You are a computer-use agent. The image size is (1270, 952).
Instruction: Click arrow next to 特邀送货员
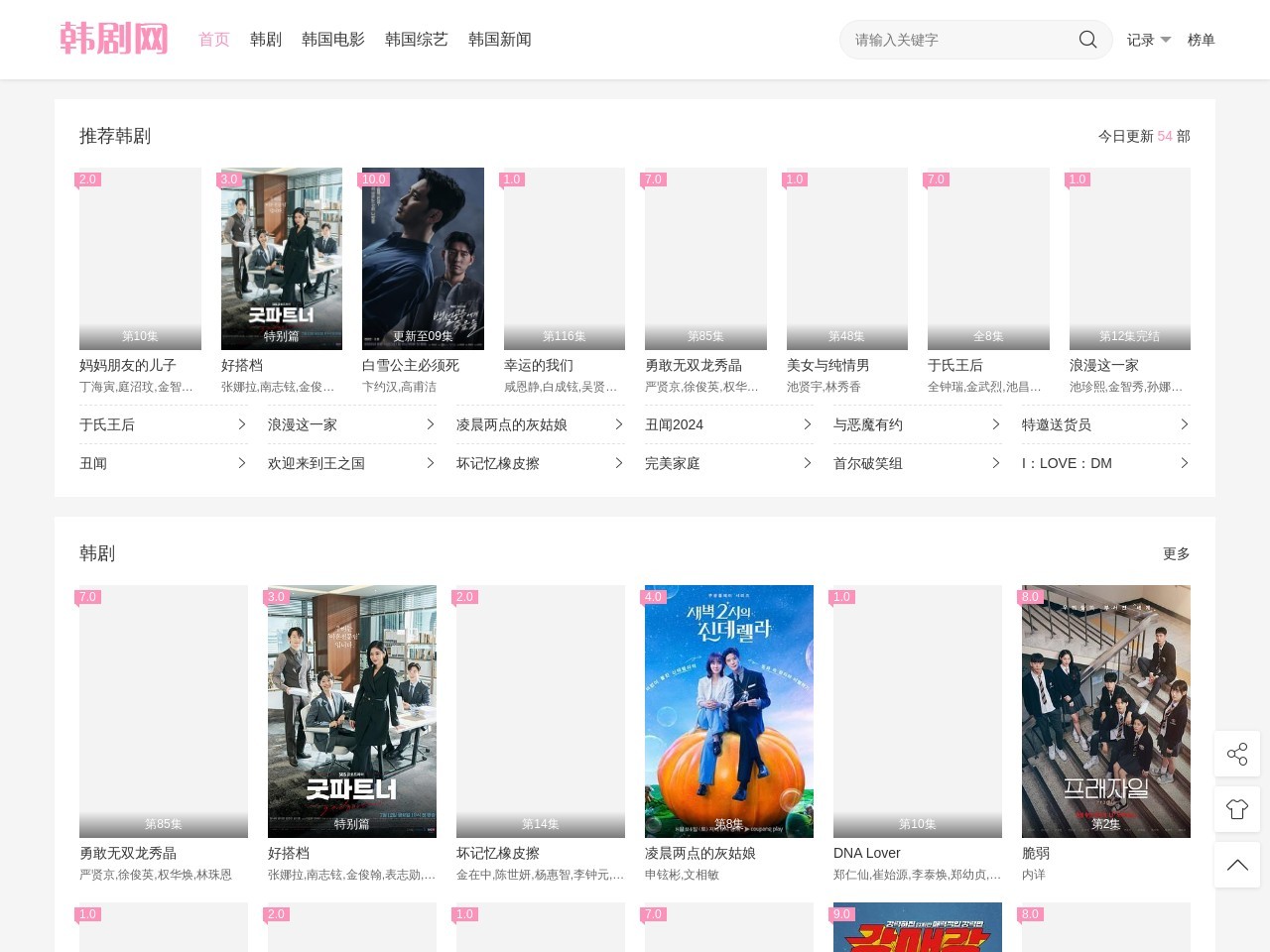click(x=1184, y=424)
